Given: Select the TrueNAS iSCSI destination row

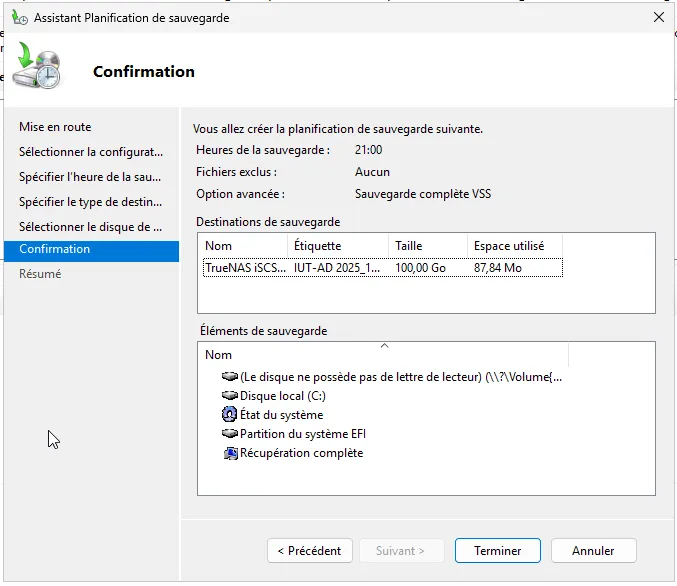Looking at the screenshot, I should click(380, 268).
